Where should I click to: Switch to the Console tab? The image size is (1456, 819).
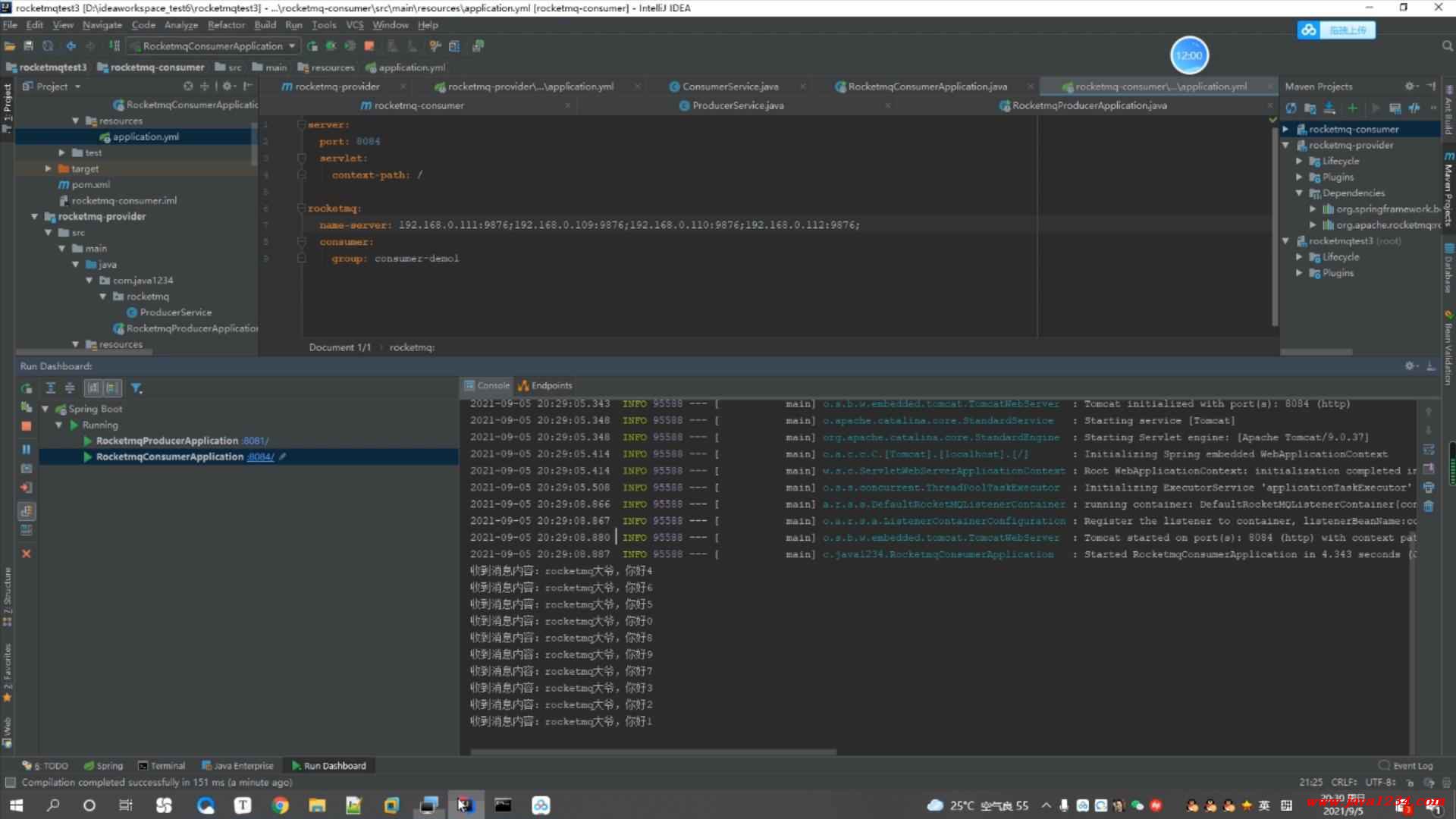(x=487, y=386)
